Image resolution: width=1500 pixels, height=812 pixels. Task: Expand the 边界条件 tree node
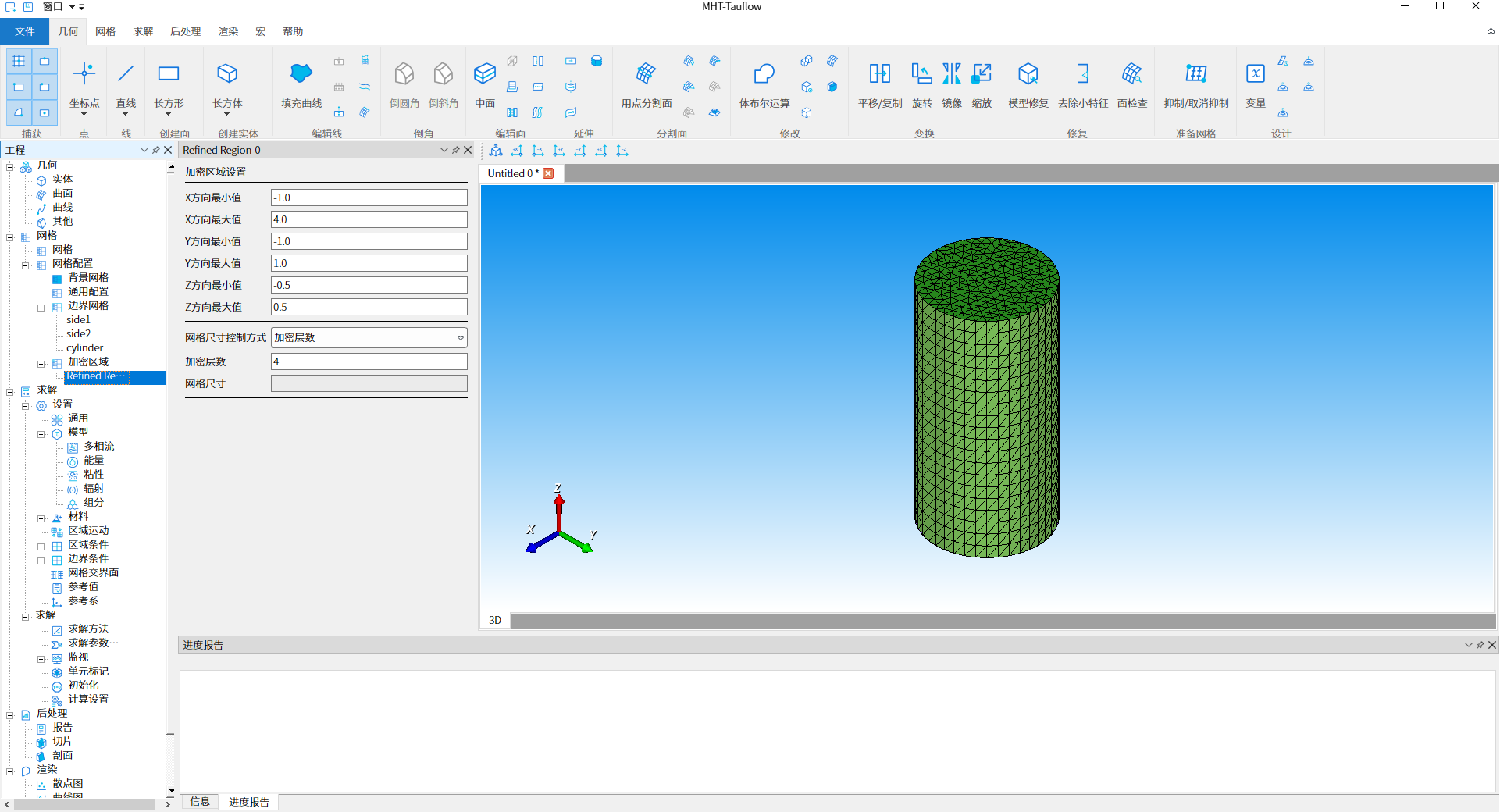[41, 560]
